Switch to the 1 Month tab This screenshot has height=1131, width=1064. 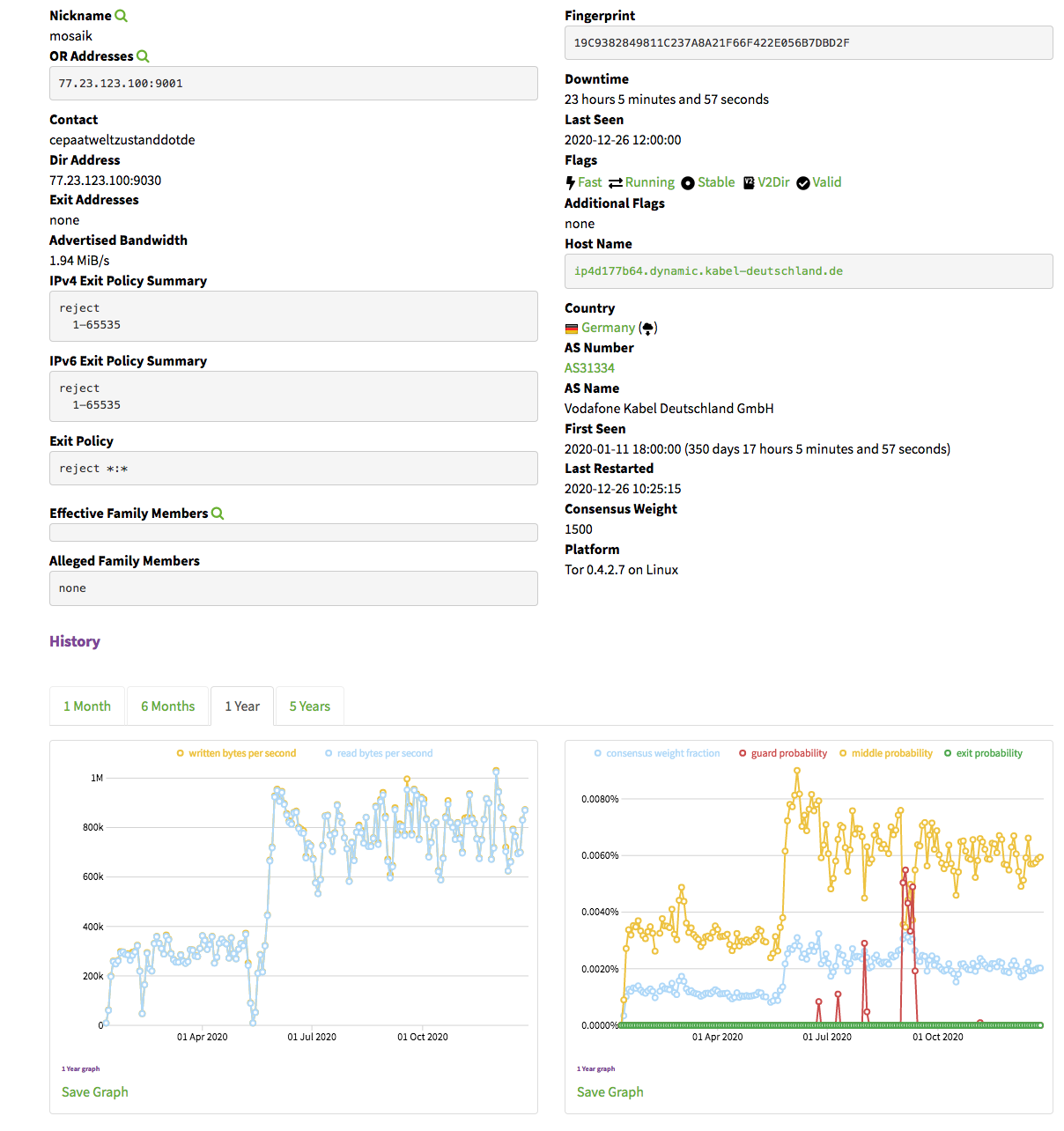click(87, 706)
